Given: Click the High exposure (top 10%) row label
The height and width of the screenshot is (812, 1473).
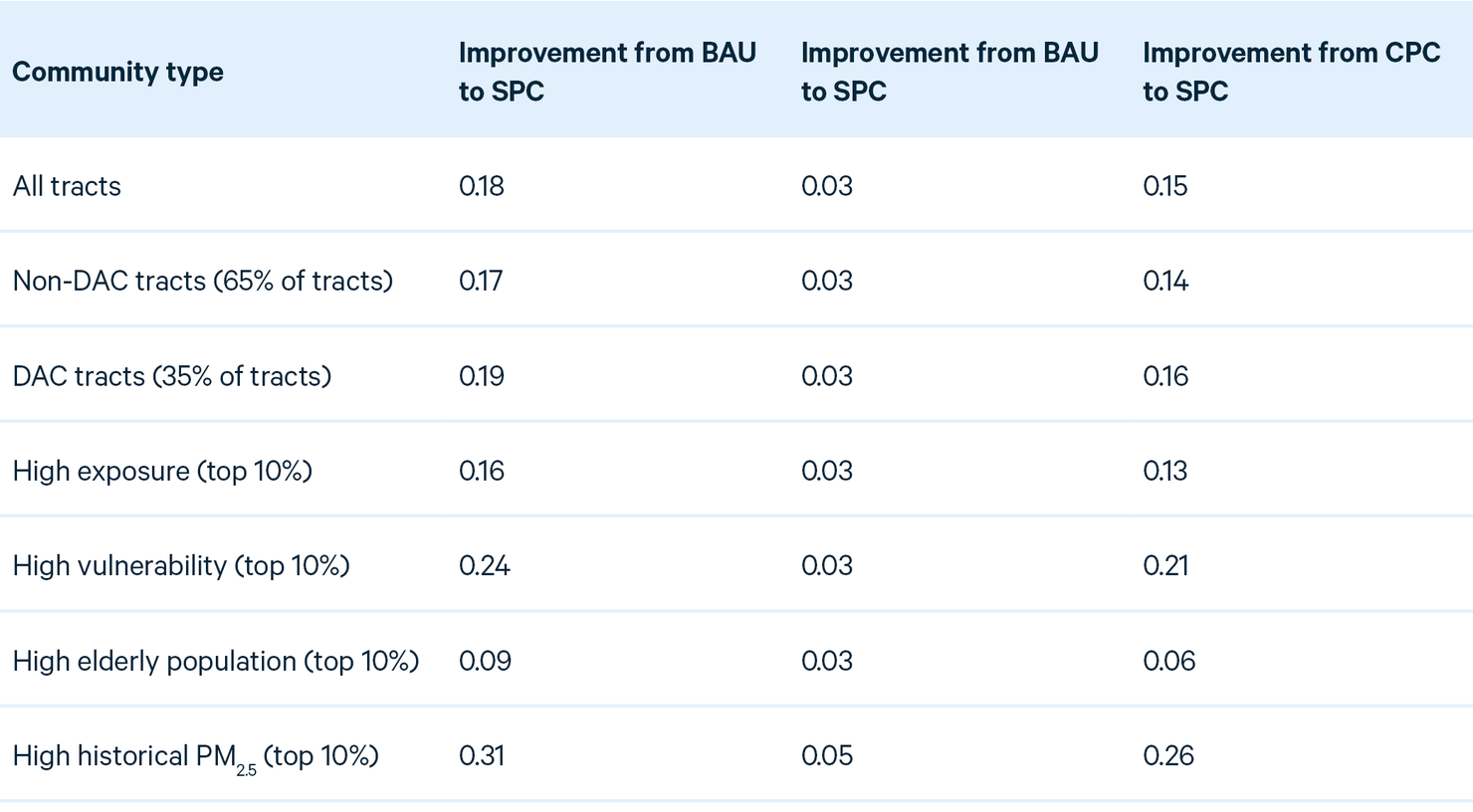Looking at the screenshot, I should pyautogui.click(x=162, y=471).
